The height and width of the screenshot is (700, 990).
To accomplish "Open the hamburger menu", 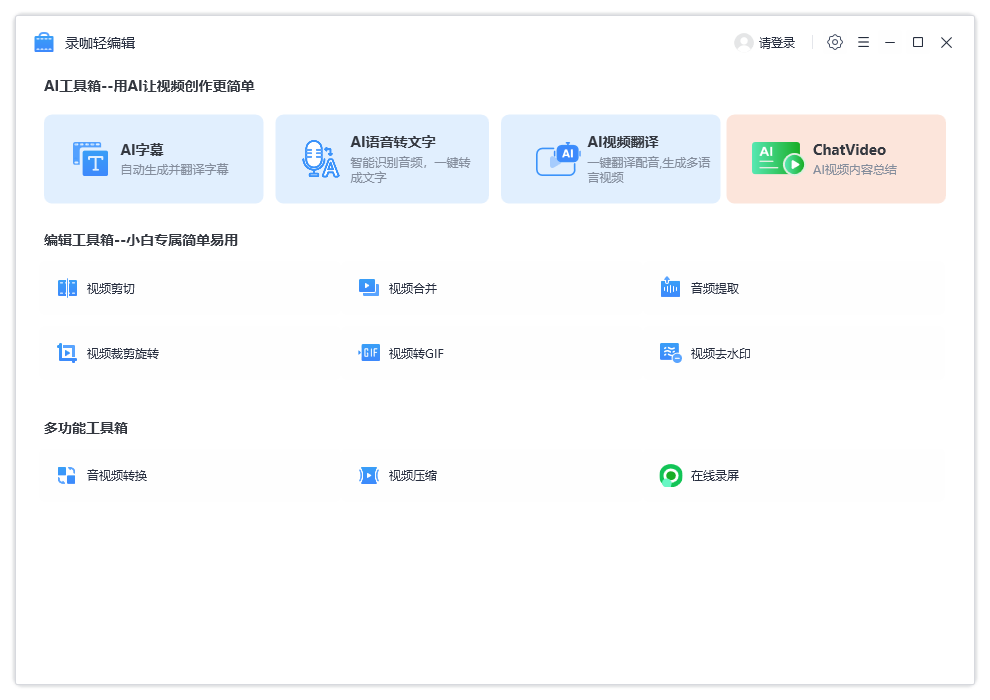I will point(863,42).
